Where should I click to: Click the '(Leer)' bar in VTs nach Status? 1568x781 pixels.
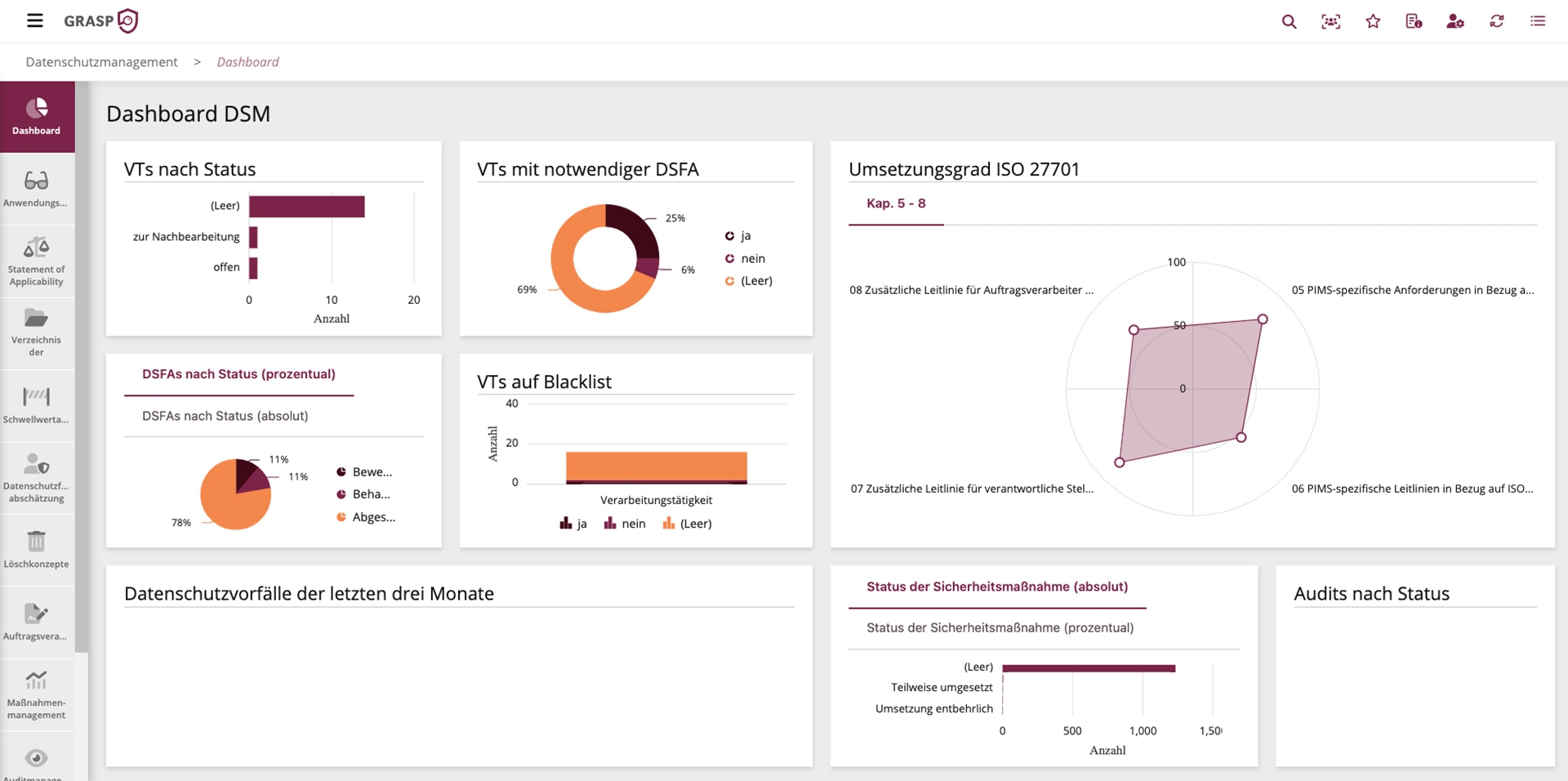click(x=306, y=207)
